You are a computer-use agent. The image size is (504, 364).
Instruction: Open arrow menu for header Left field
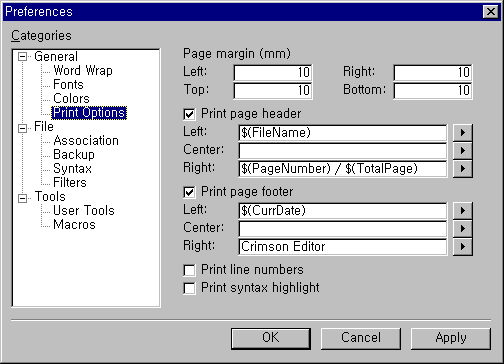[x=463, y=133]
